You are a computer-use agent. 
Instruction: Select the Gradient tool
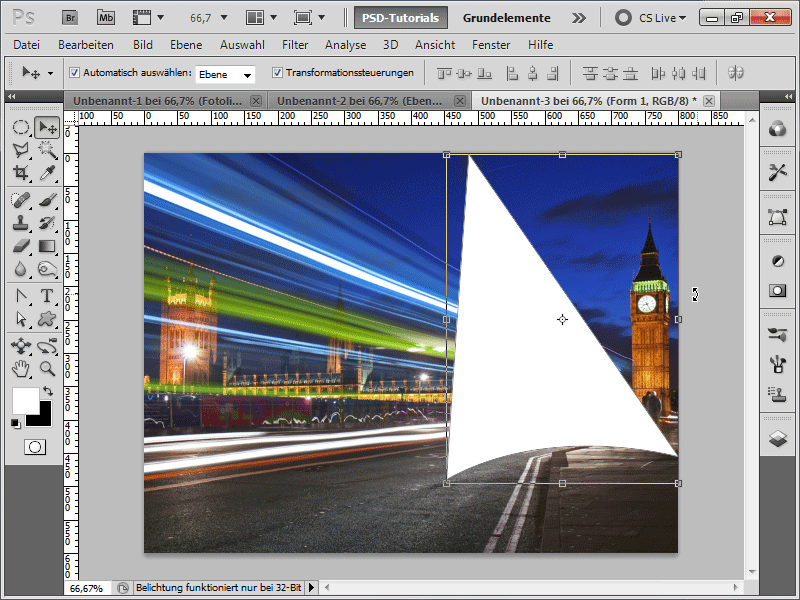(x=47, y=246)
